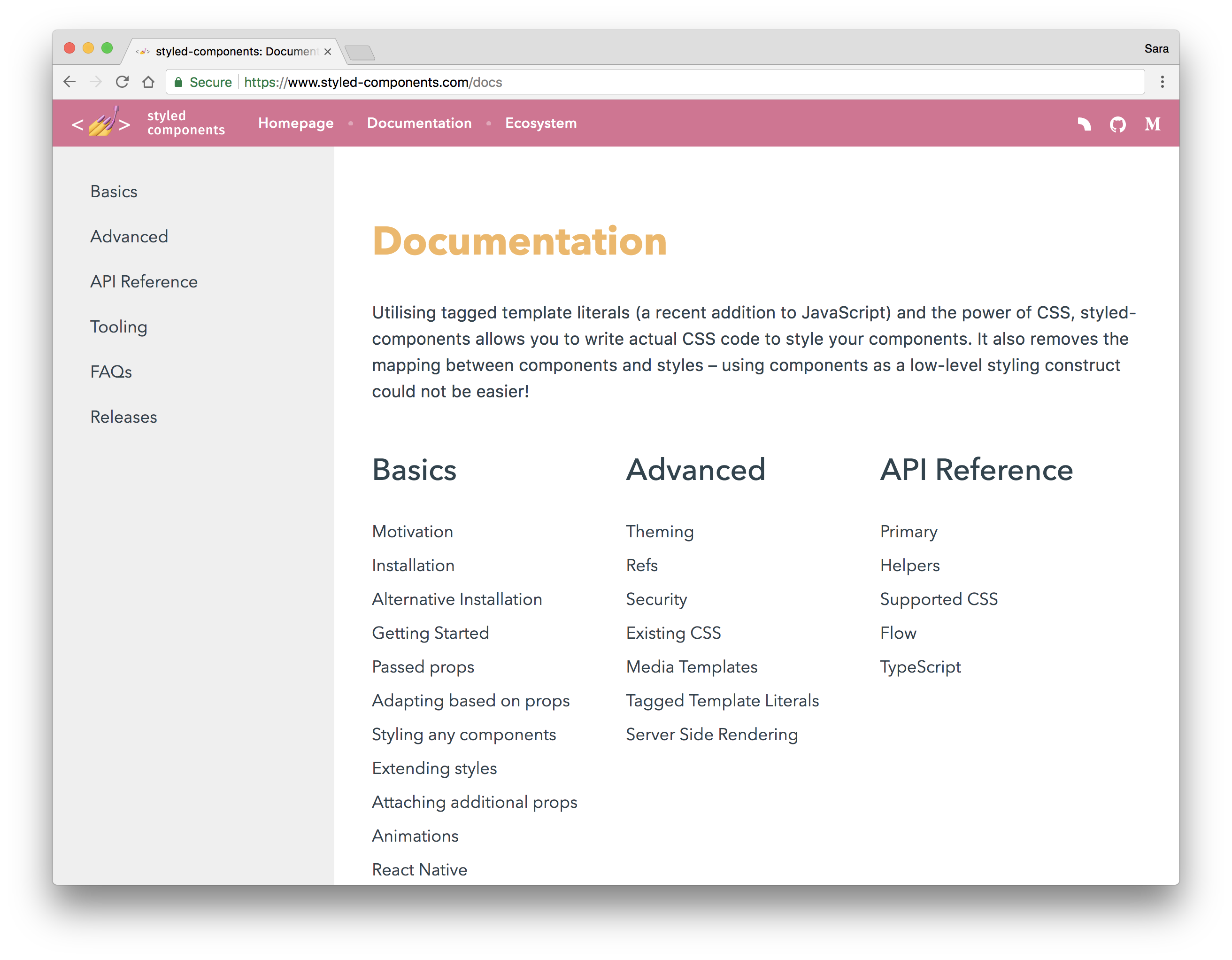Close the styled-components Documentation tab
The image size is (1232, 960).
coord(328,51)
